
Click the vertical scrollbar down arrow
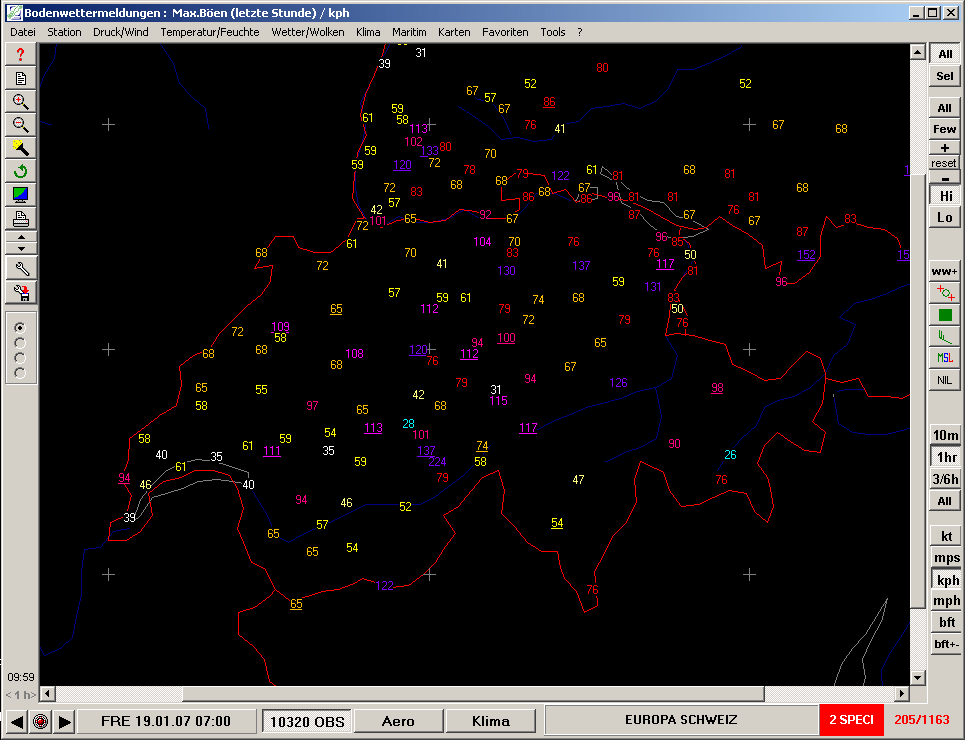pyautogui.click(x=918, y=677)
